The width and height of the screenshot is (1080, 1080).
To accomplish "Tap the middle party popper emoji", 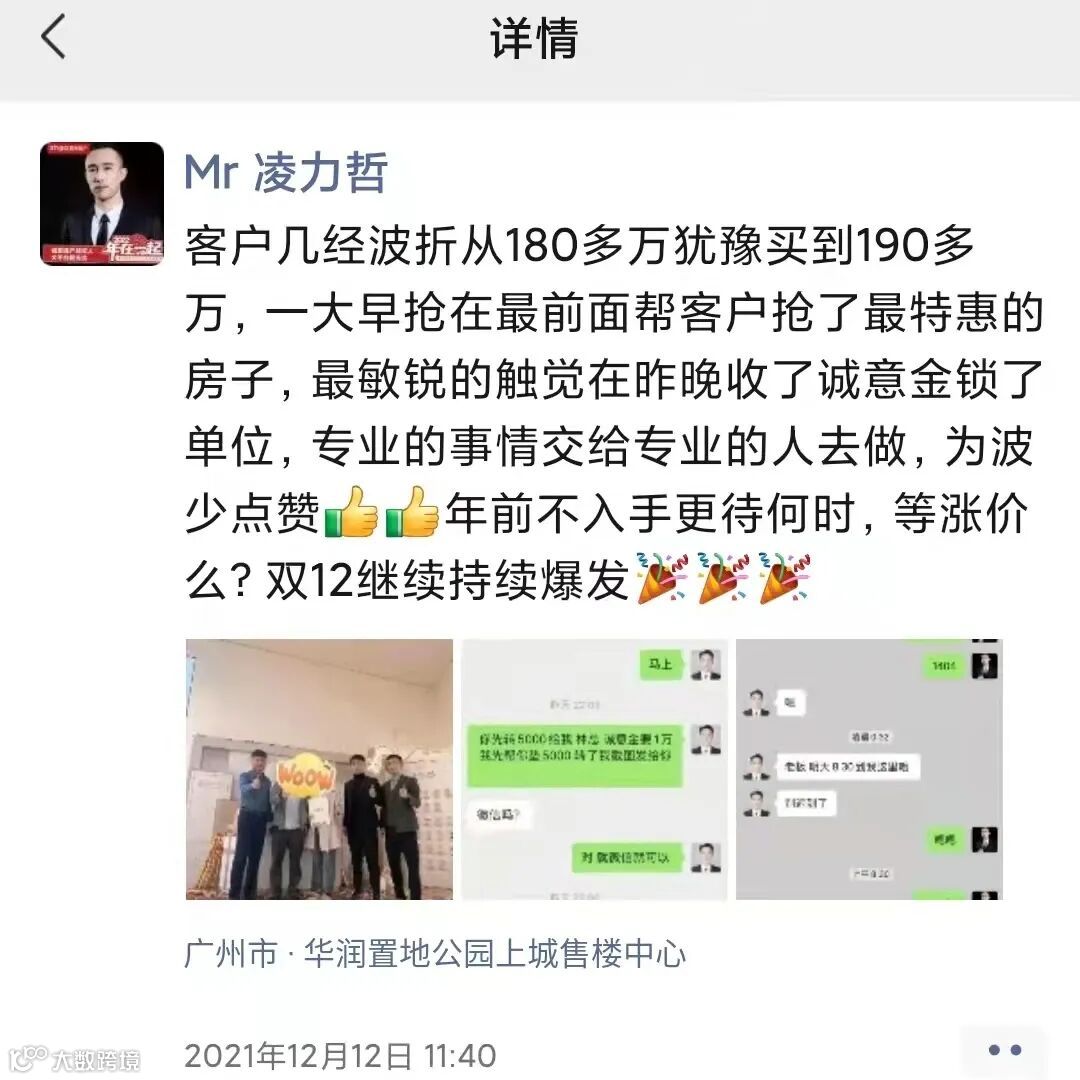I will pyautogui.click(x=723, y=578).
